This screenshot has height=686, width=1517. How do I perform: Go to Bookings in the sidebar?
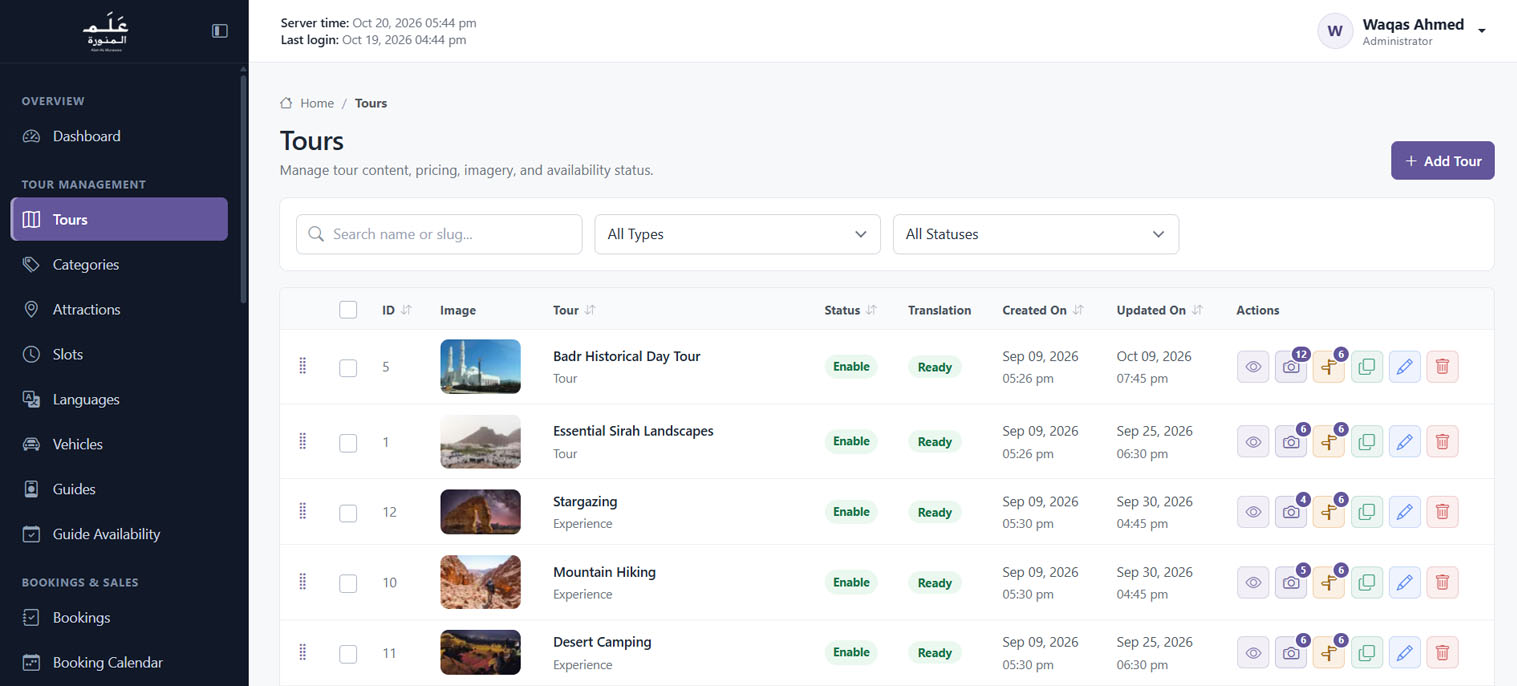[x=119, y=618]
